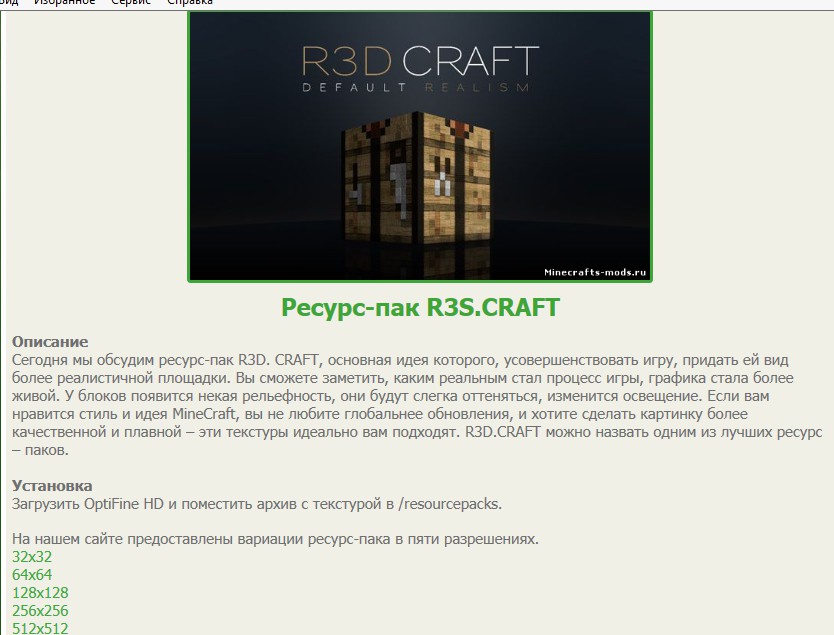Click the first description line starting 'Сегодня мы обсудим'
This screenshot has height=635, width=834.
click(400, 360)
